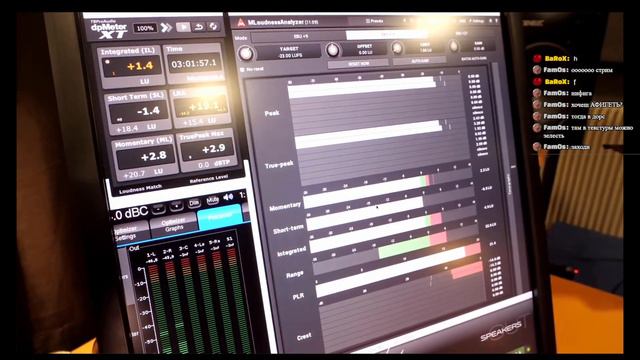Click the AUTO-GAIN button

click(x=420, y=61)
